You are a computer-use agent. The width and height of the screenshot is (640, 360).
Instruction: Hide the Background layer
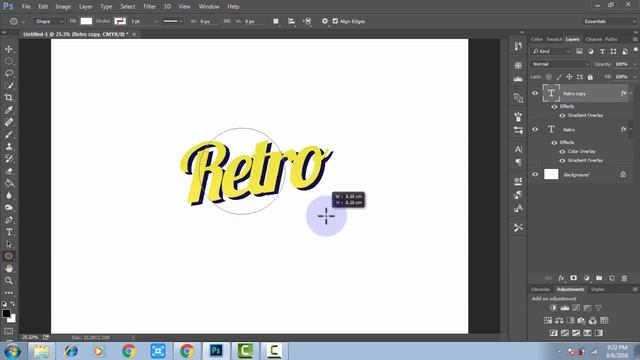[x=535, y=174]
